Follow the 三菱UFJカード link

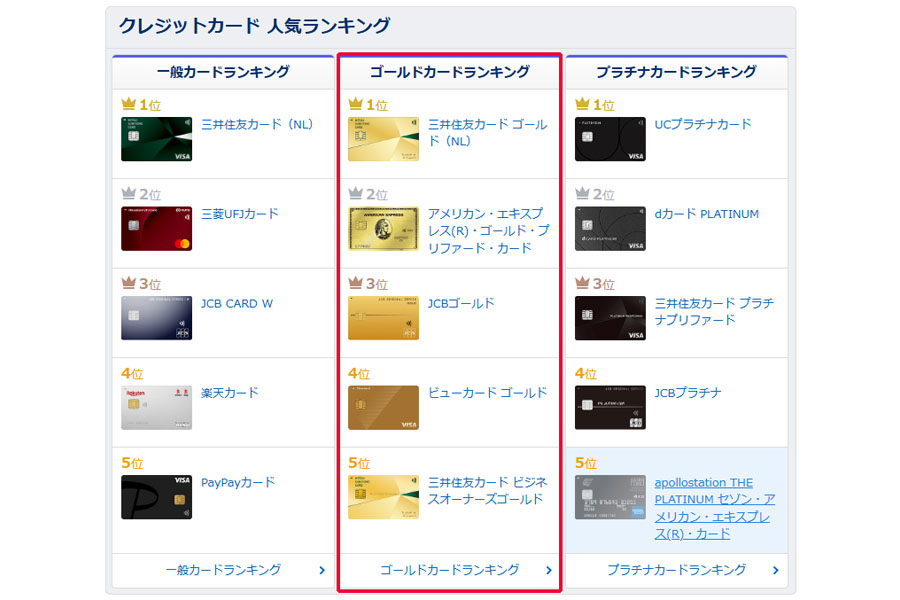click(x=239, y=214)
